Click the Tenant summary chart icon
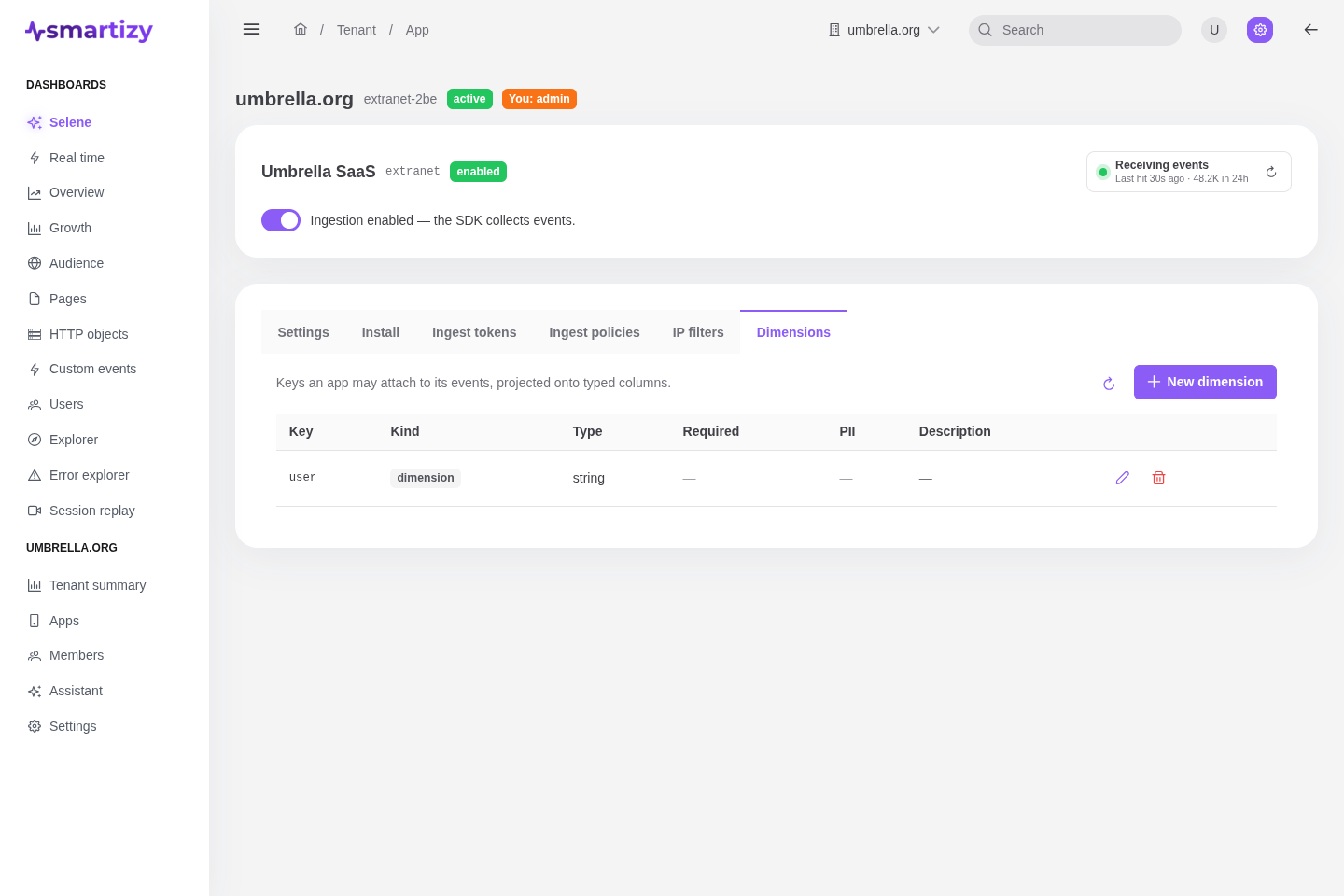Image resolution: width=1344 pixels, height=896 pixels. (35, 585)
